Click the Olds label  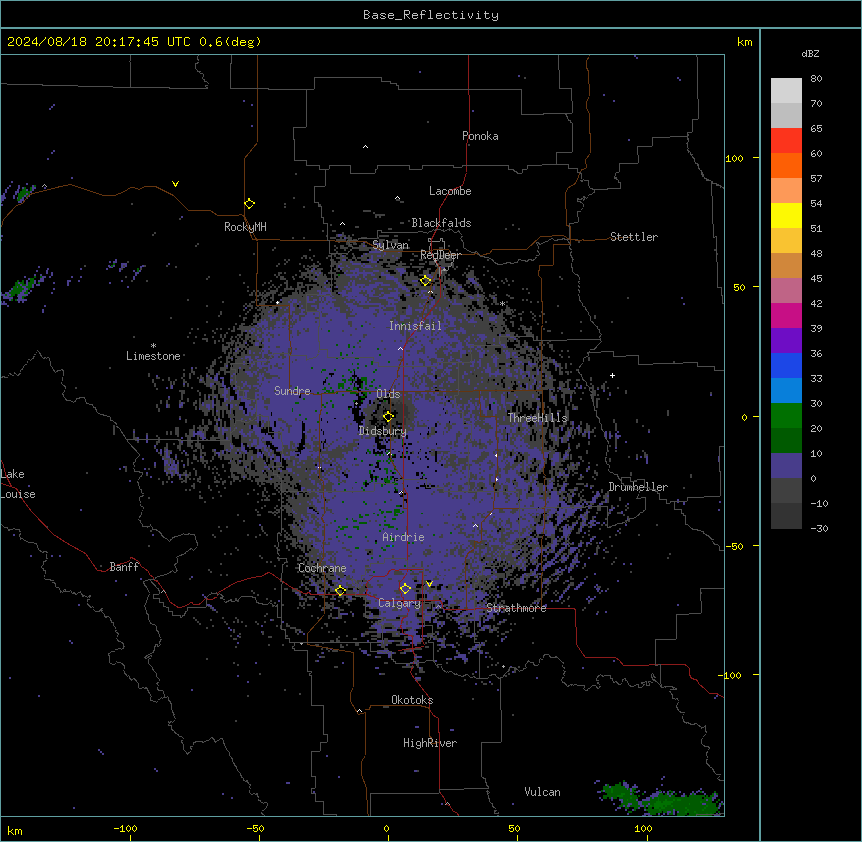click(388, 394)
